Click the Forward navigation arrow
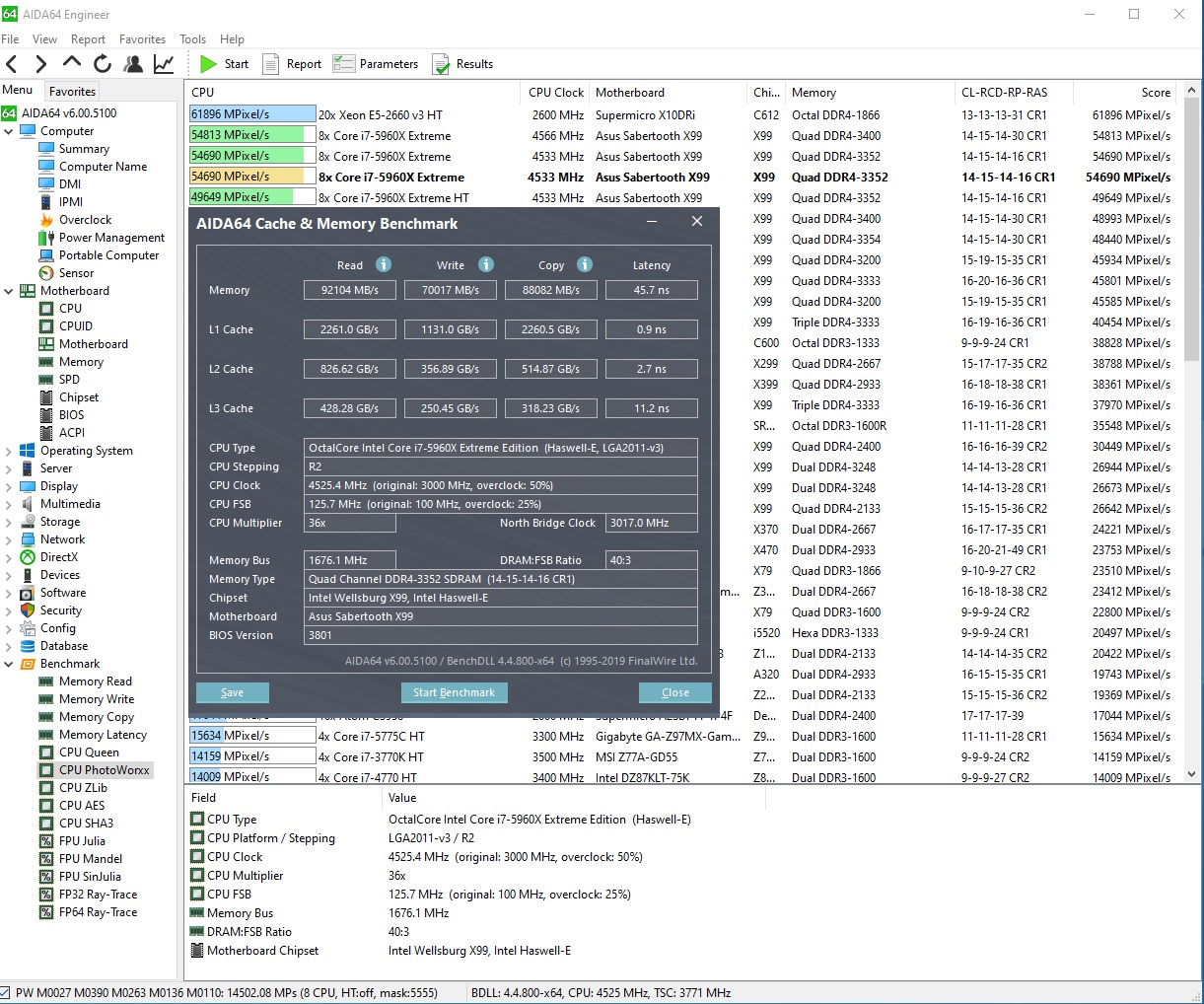 41,64
